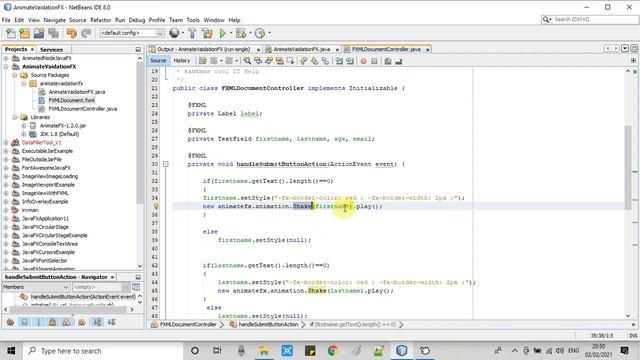The image size is (640, 360).
Task: Click the red Start Macro Recording icon
Action: coord(363,61)
